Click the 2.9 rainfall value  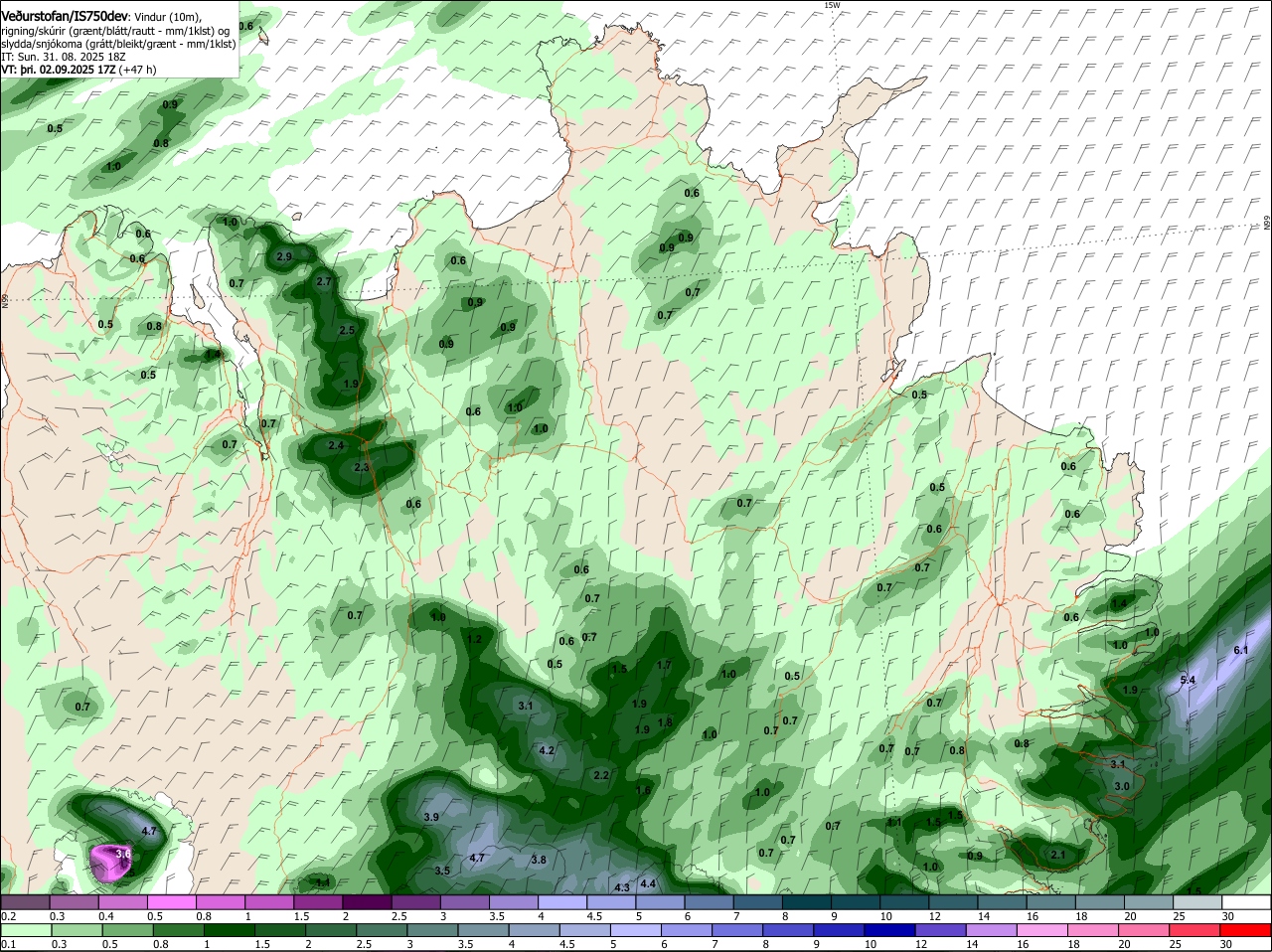pos(284,256)
